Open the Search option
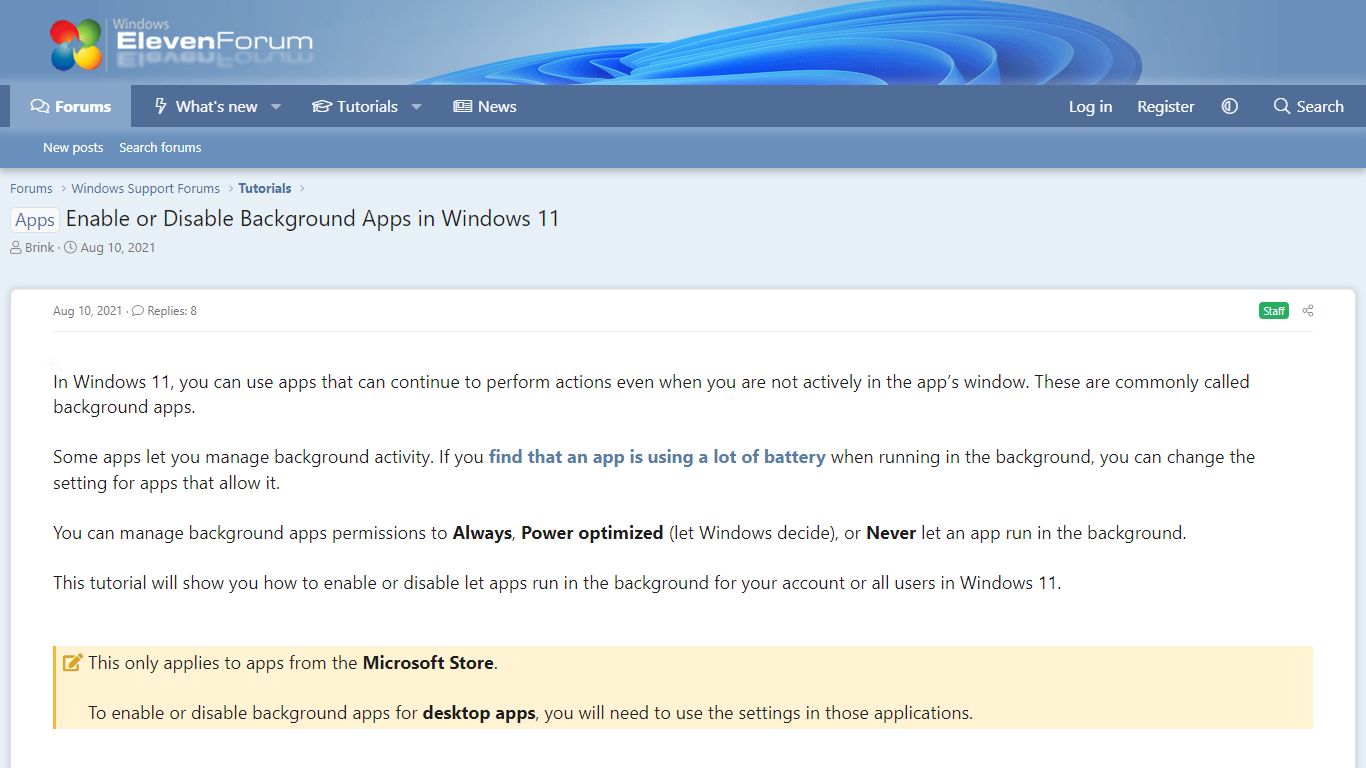Screen dimensions: 1366x768 pyautogui.click(x=1308, y=106)
